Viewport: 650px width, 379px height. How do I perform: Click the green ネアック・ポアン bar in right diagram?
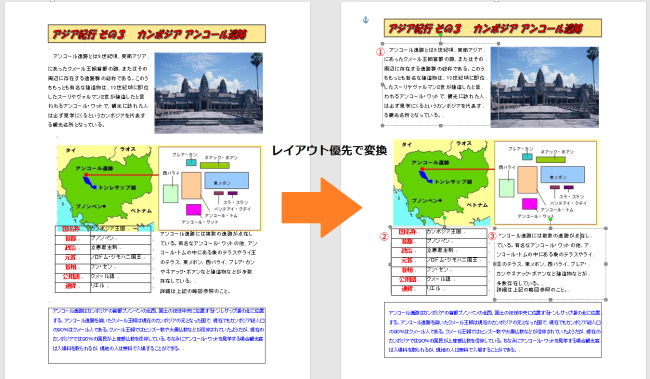(x=551, y=160)
